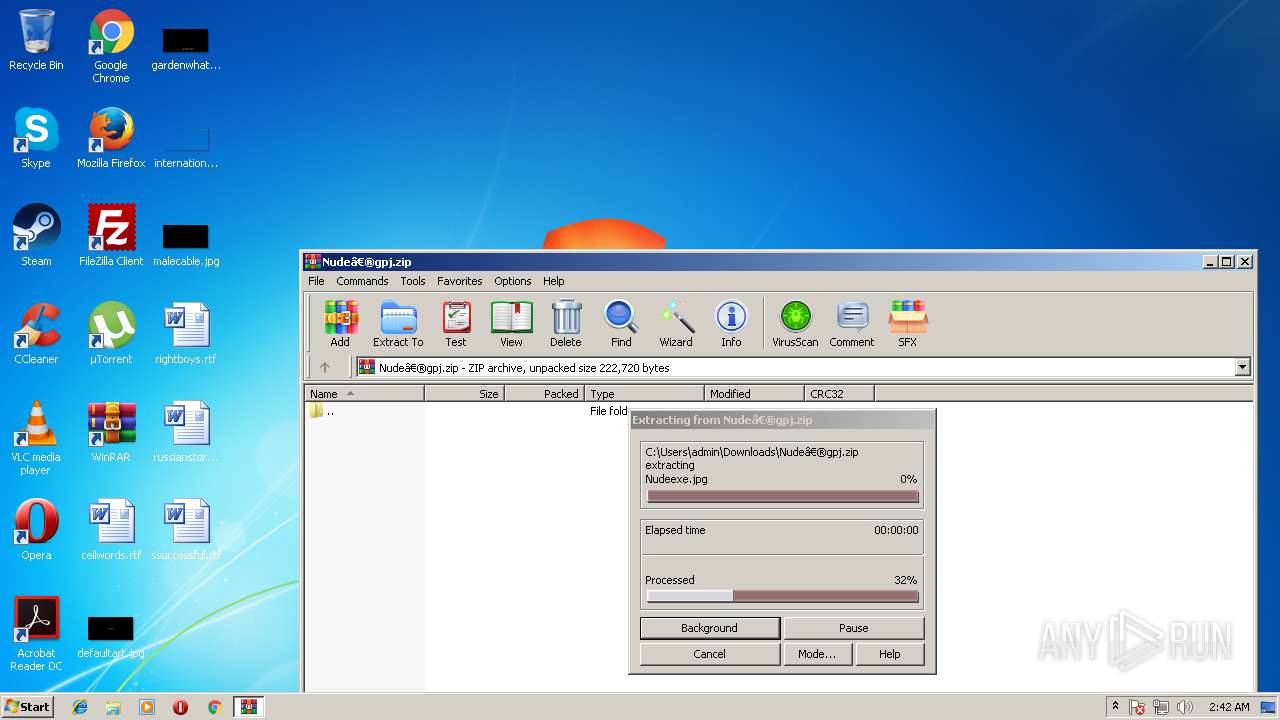Screen dimensions: 1280x720
Task: Expand the archive path dropdown arrow
Action: pyautogui.click(x=1242, y=367)
